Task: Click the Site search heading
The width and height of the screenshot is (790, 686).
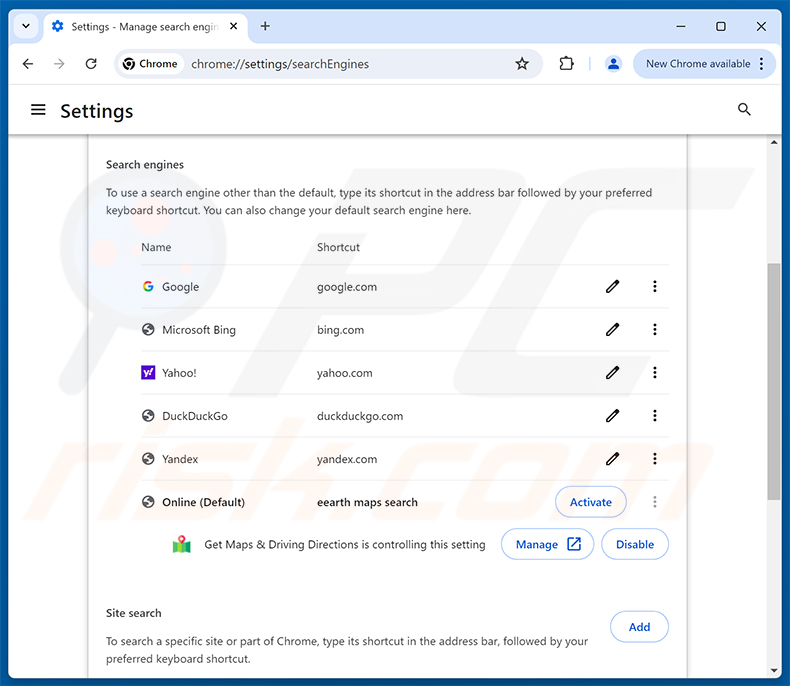Action: (134, 613)
